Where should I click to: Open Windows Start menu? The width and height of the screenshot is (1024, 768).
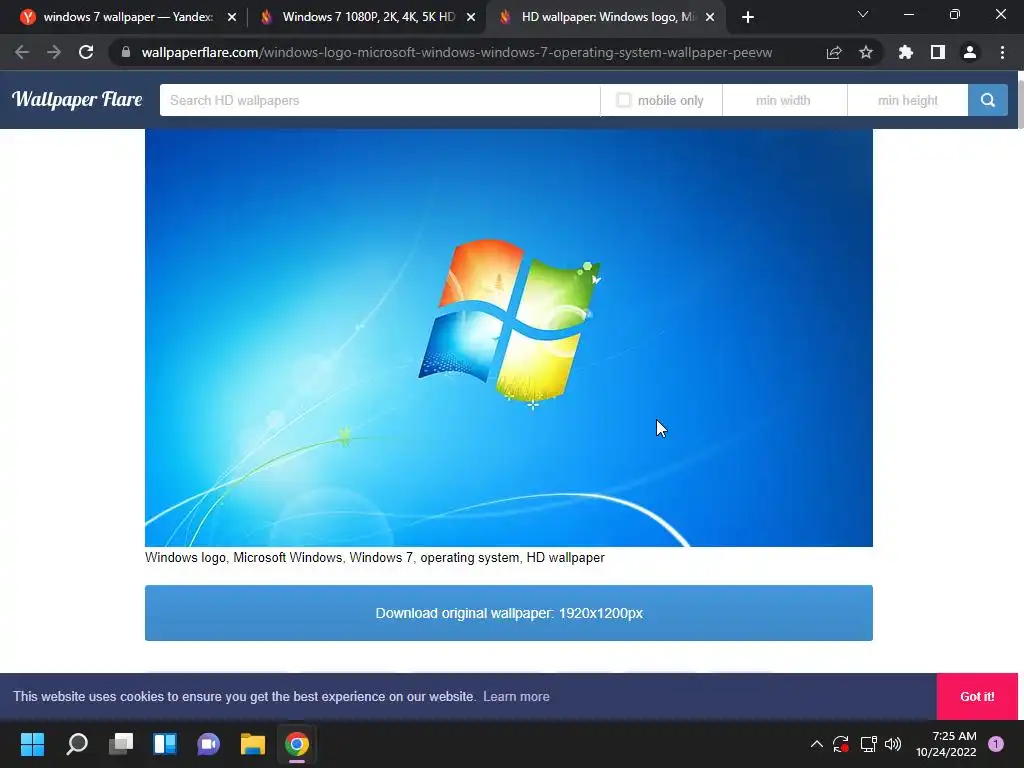[32, 744]
